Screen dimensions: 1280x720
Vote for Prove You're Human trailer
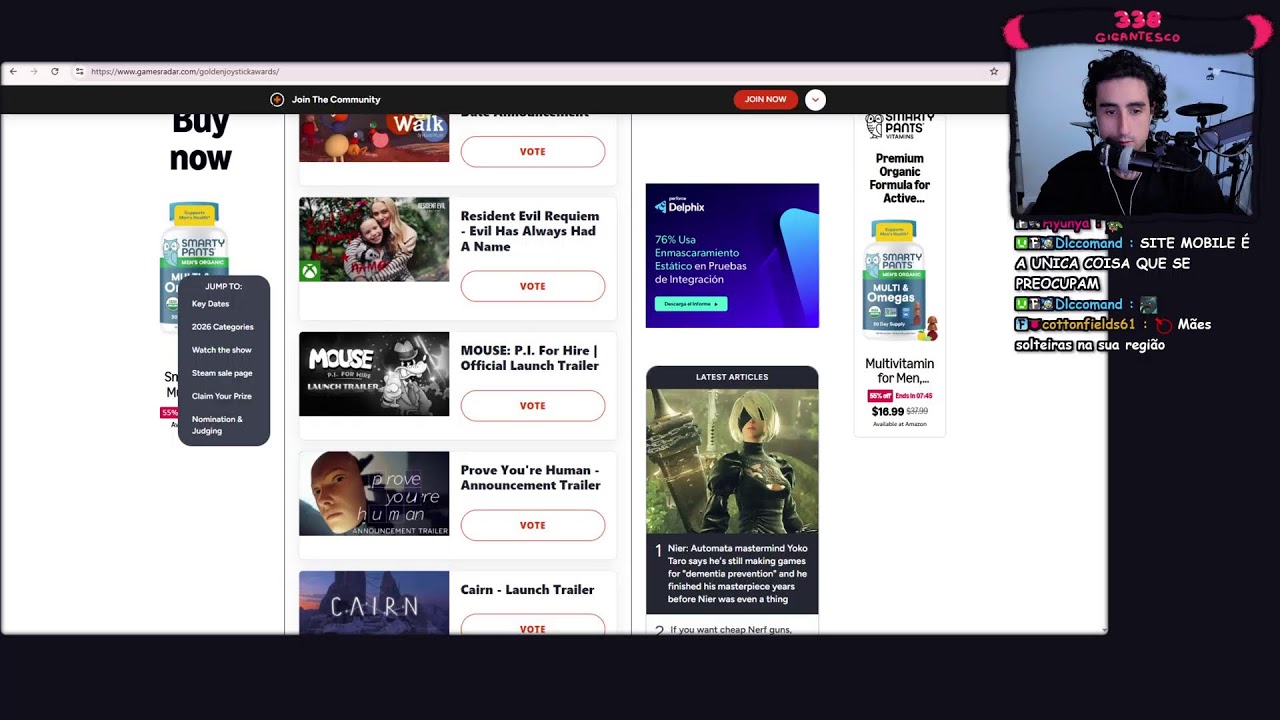pos(533,525)
